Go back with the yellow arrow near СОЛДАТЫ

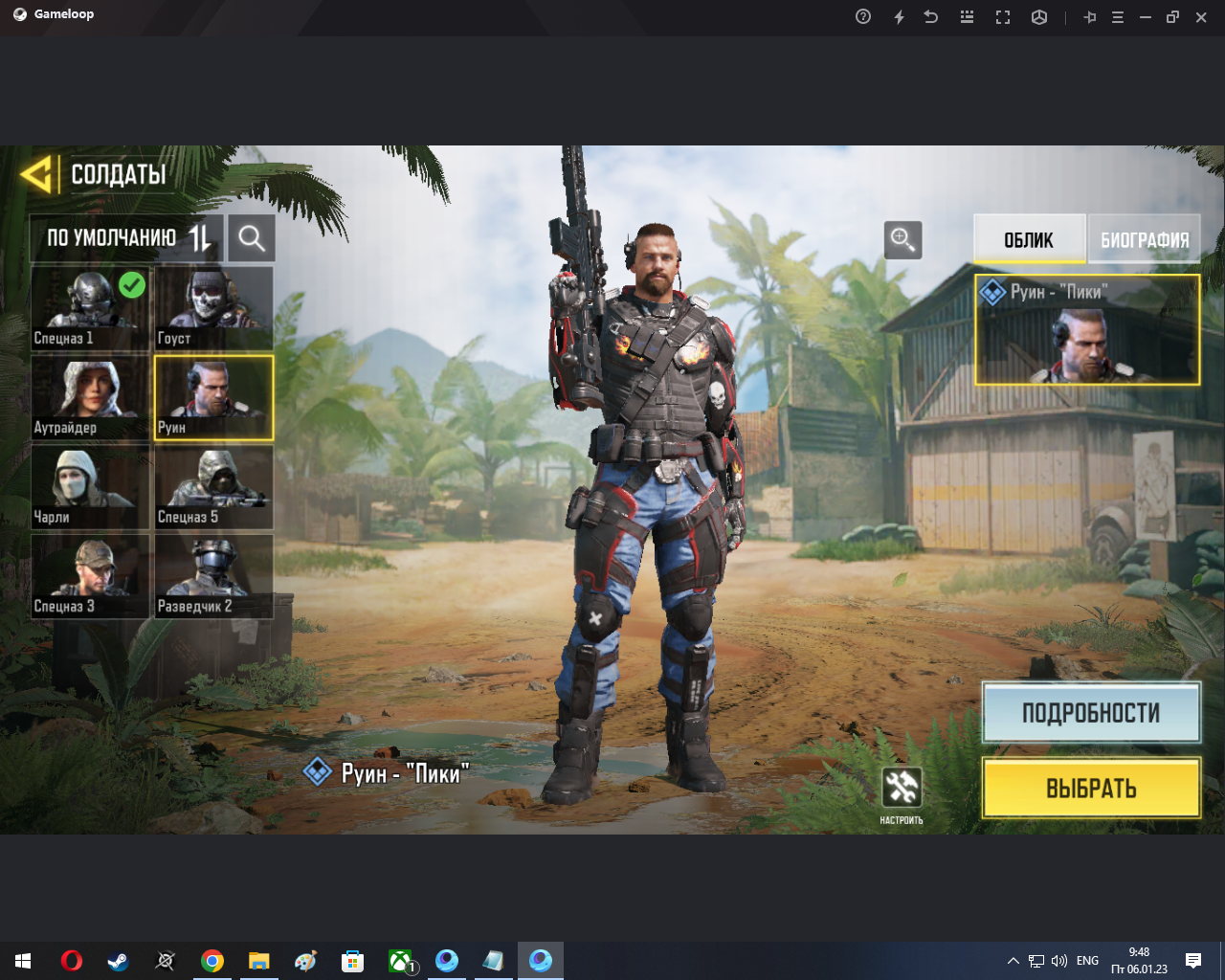click(x=36, y=175)
